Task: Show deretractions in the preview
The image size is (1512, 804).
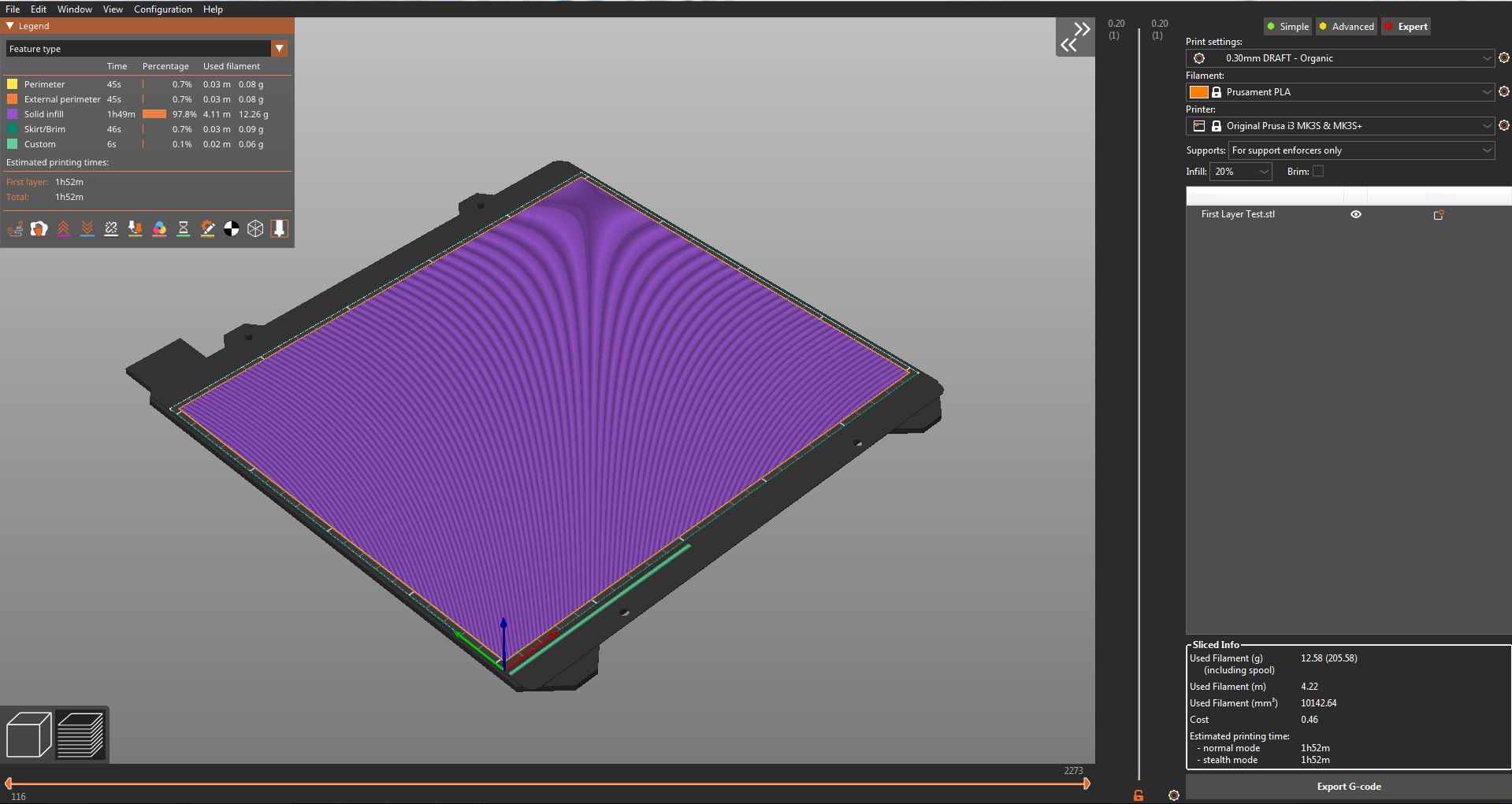Action: tap(87, 229)
